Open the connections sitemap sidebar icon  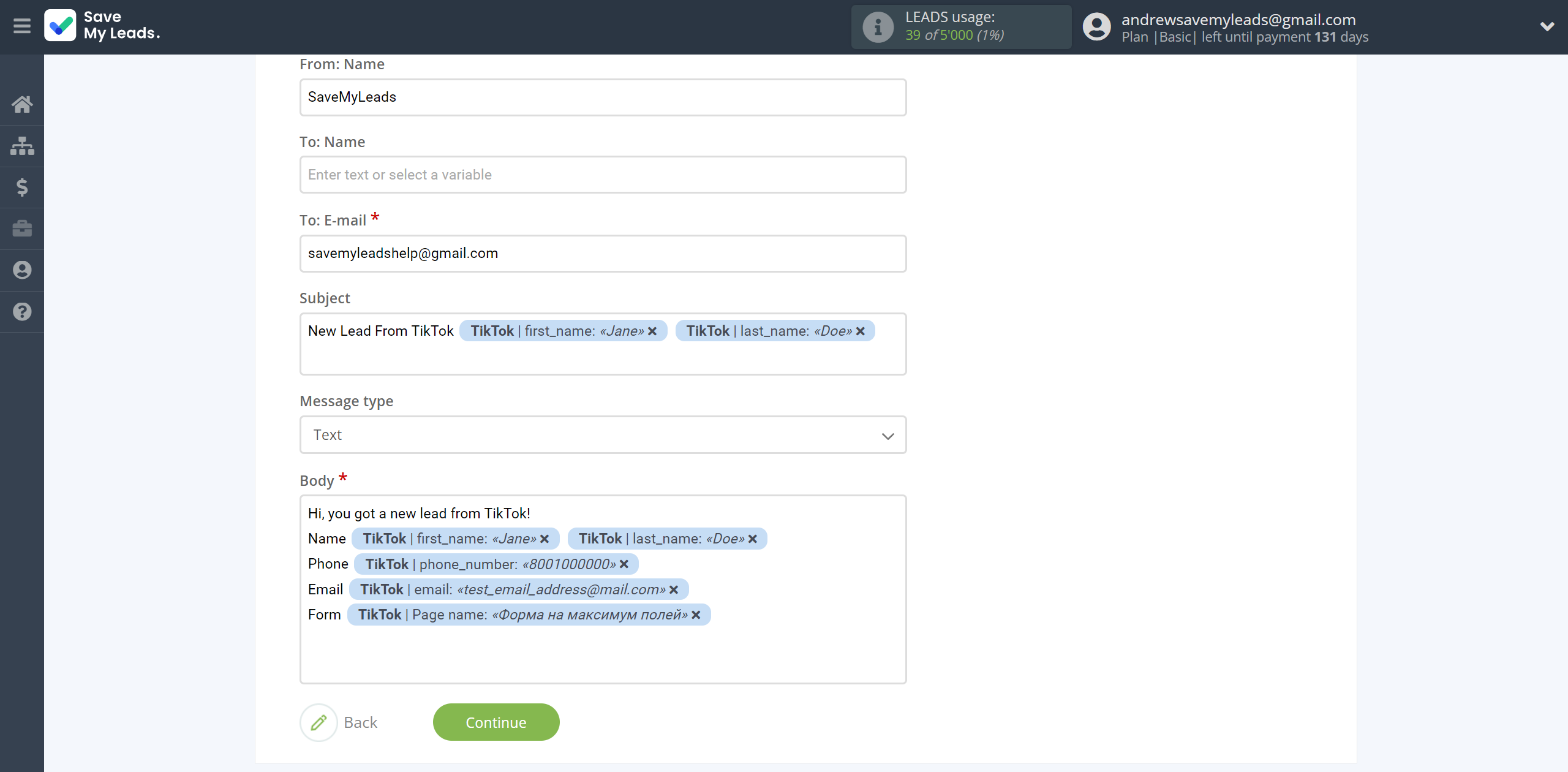click(22, 146)
